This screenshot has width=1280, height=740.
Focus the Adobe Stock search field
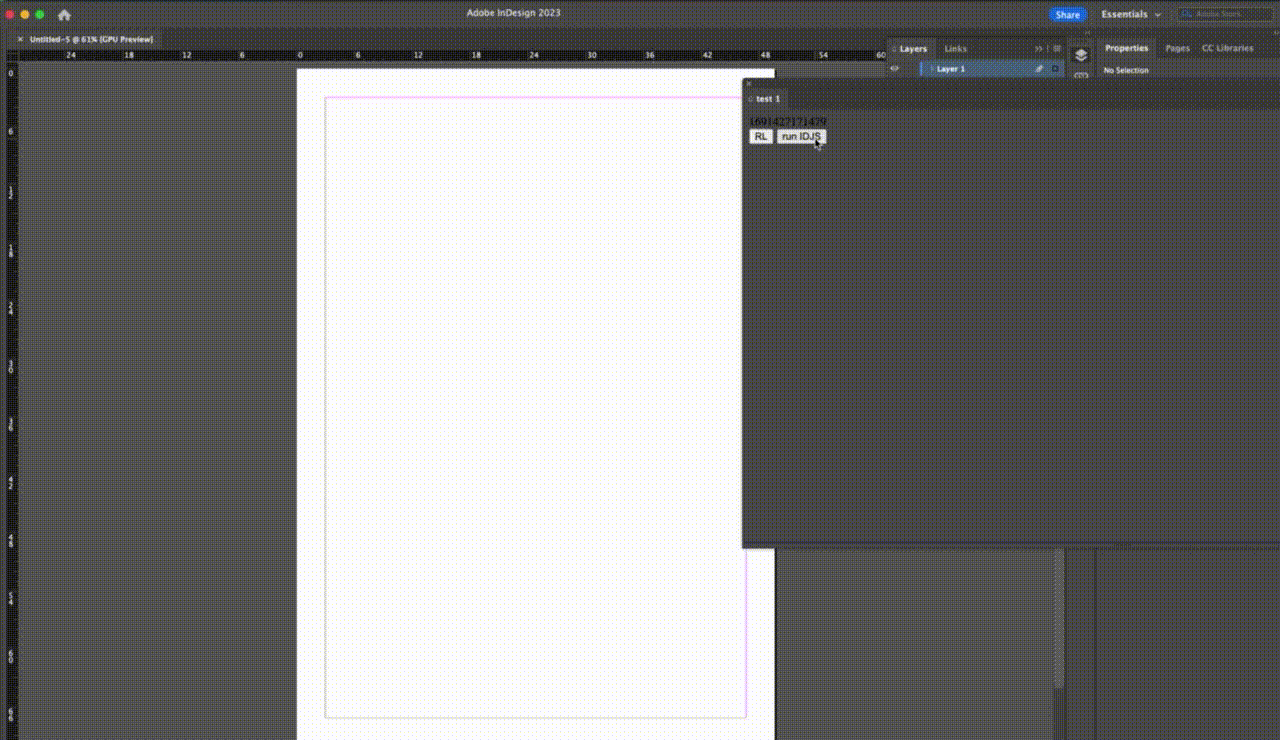1224,15
